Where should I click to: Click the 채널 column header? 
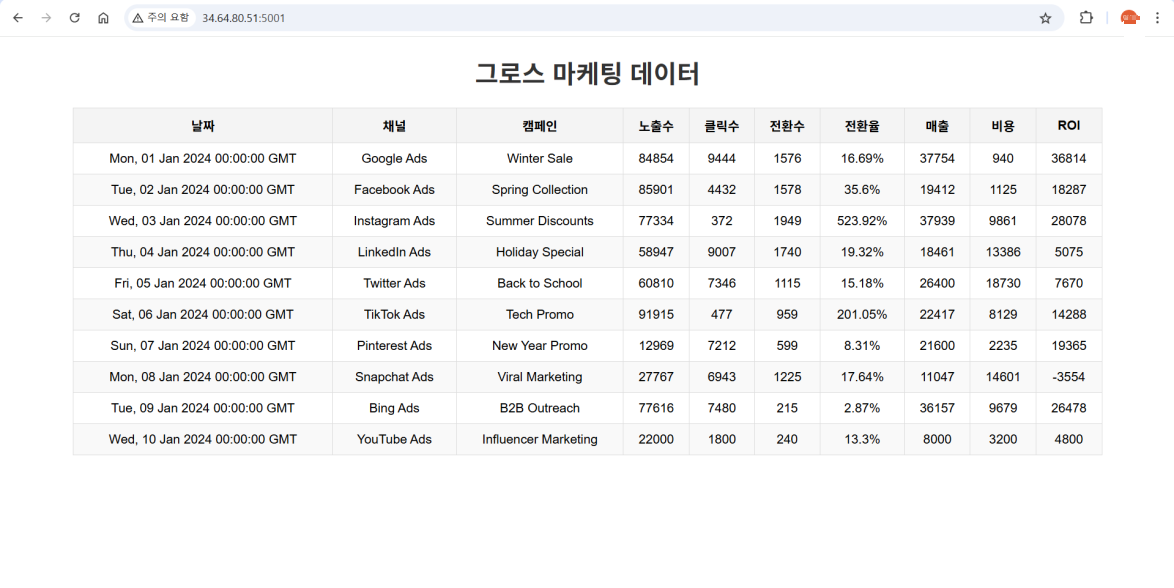pyautogui.click(x=395, y=126)
